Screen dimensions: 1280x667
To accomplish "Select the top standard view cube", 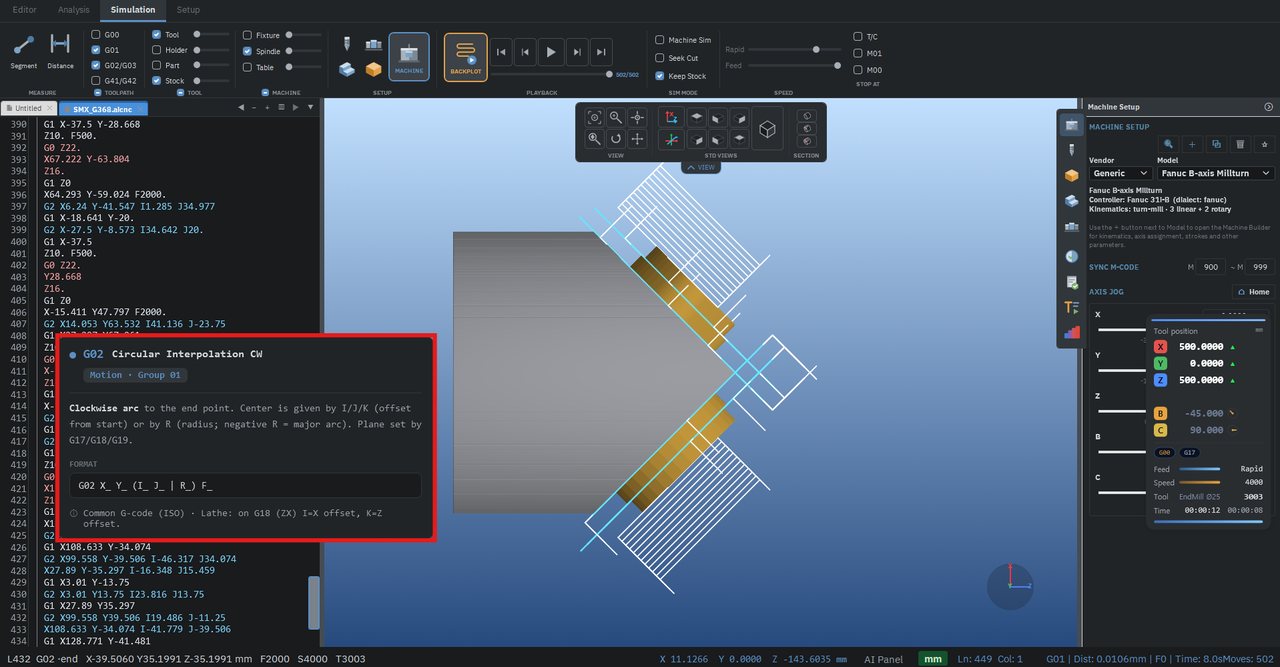I will click(x=696, y=117).
